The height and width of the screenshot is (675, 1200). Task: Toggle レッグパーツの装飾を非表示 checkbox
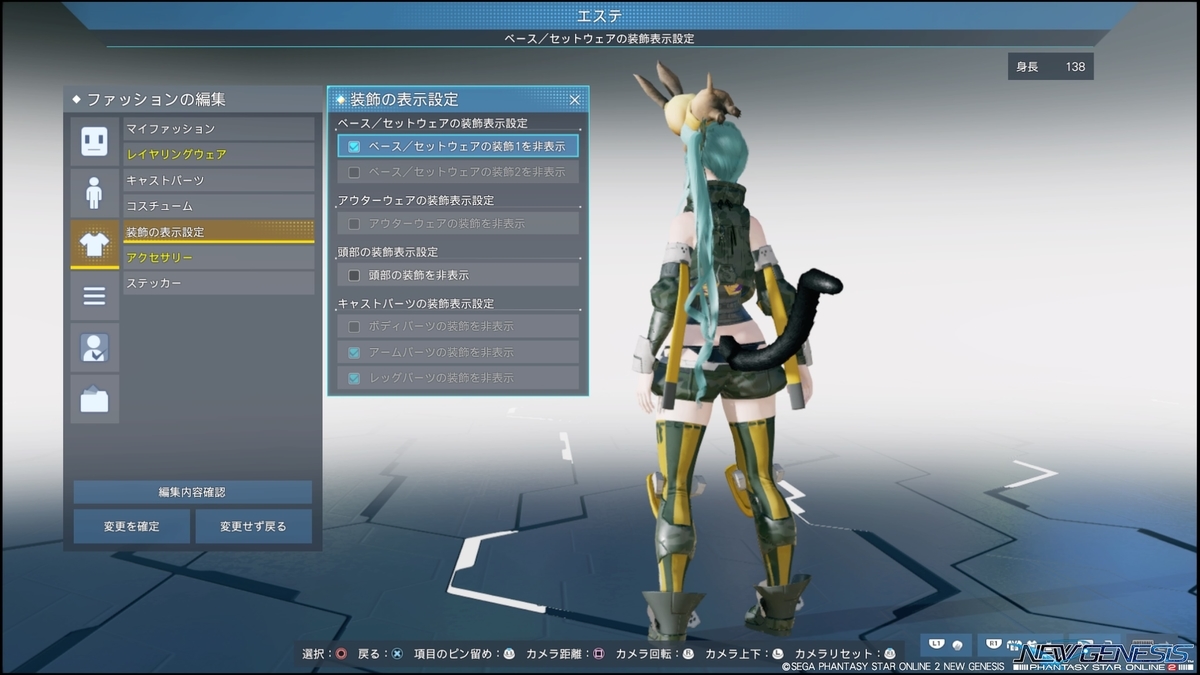(x=354, y=378)
